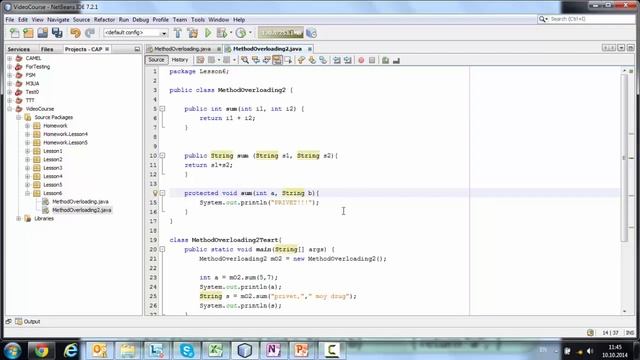Screen dimensions: 640x360
Task: Click the light bulb hint at line 14
Action: coord(155,193)
